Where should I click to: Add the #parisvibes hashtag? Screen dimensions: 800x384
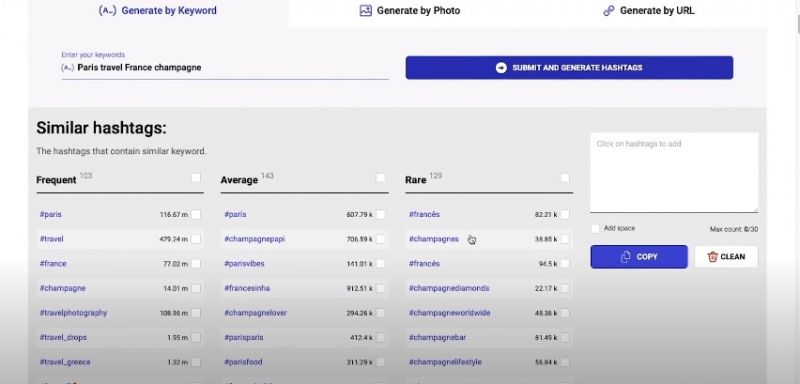[244, 264]
